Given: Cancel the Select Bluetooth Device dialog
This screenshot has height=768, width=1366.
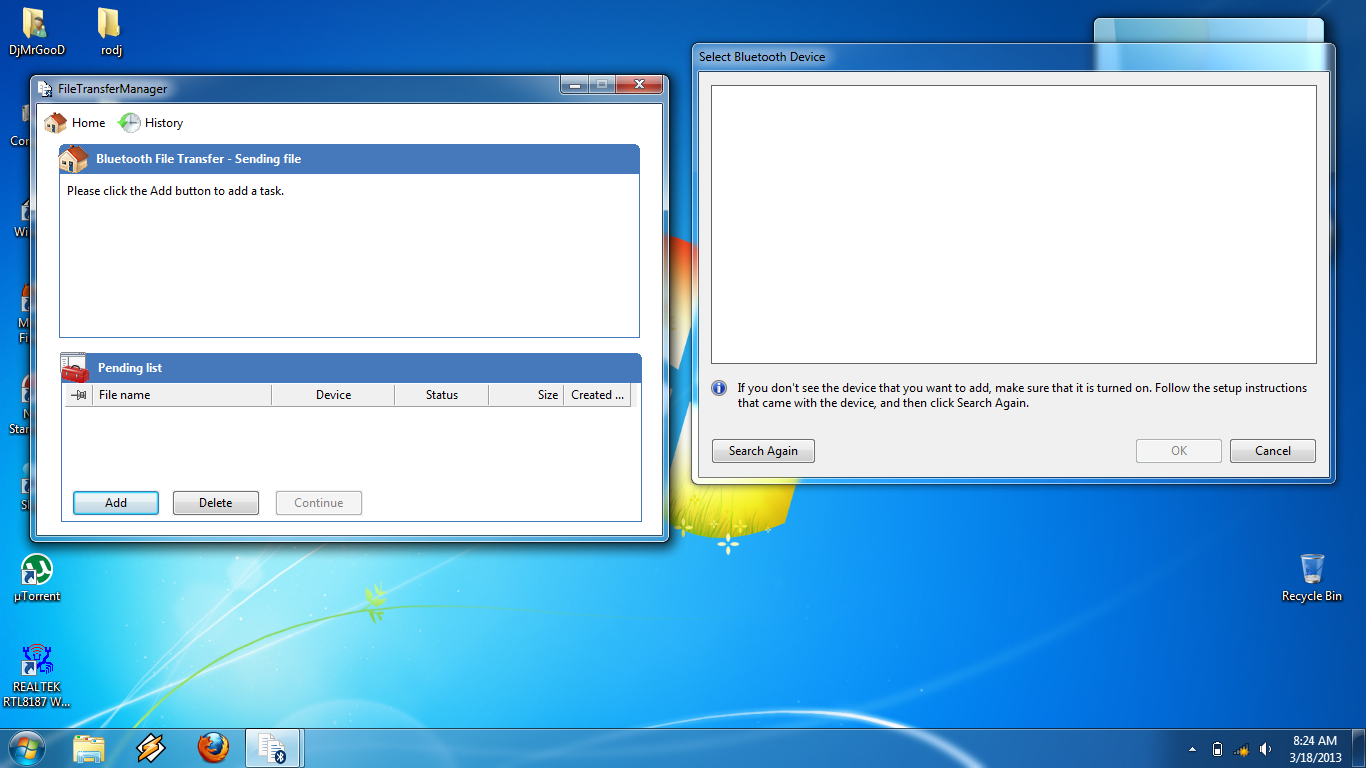Looking at the screenshot, I should pyautogui.click(x=1273, y=451).
